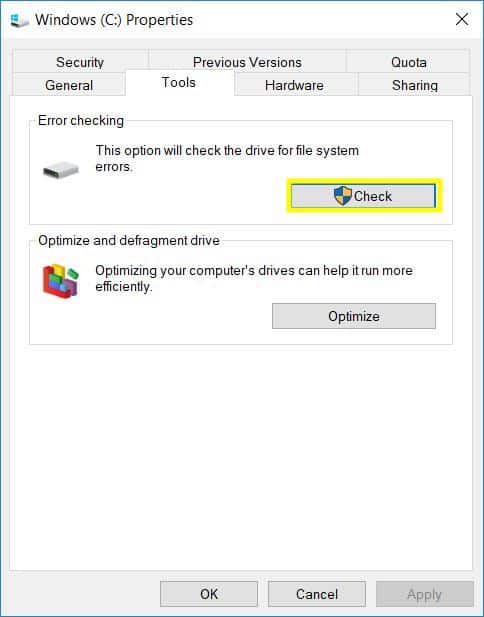
Task: Click the gray hard drive icon under Error checking
Action: click(61, 170)
